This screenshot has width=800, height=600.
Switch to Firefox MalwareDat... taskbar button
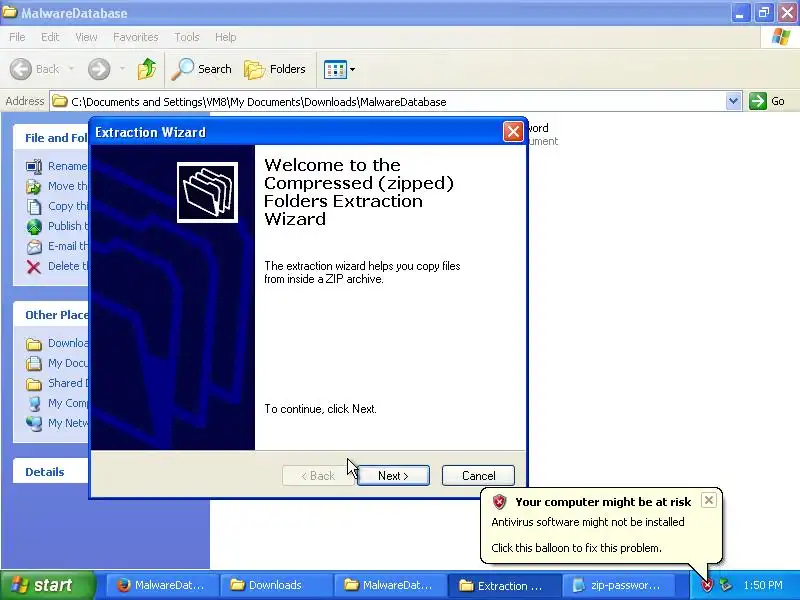click(162, 585)
